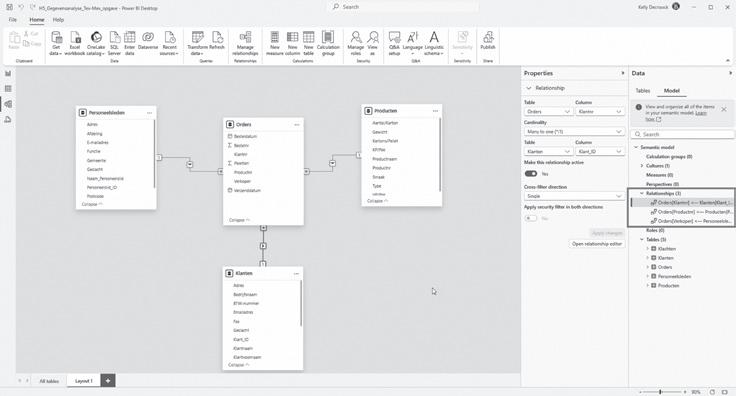Switch to Report view in left sidebar
The image size is (736, 396).
coord(8,74)
